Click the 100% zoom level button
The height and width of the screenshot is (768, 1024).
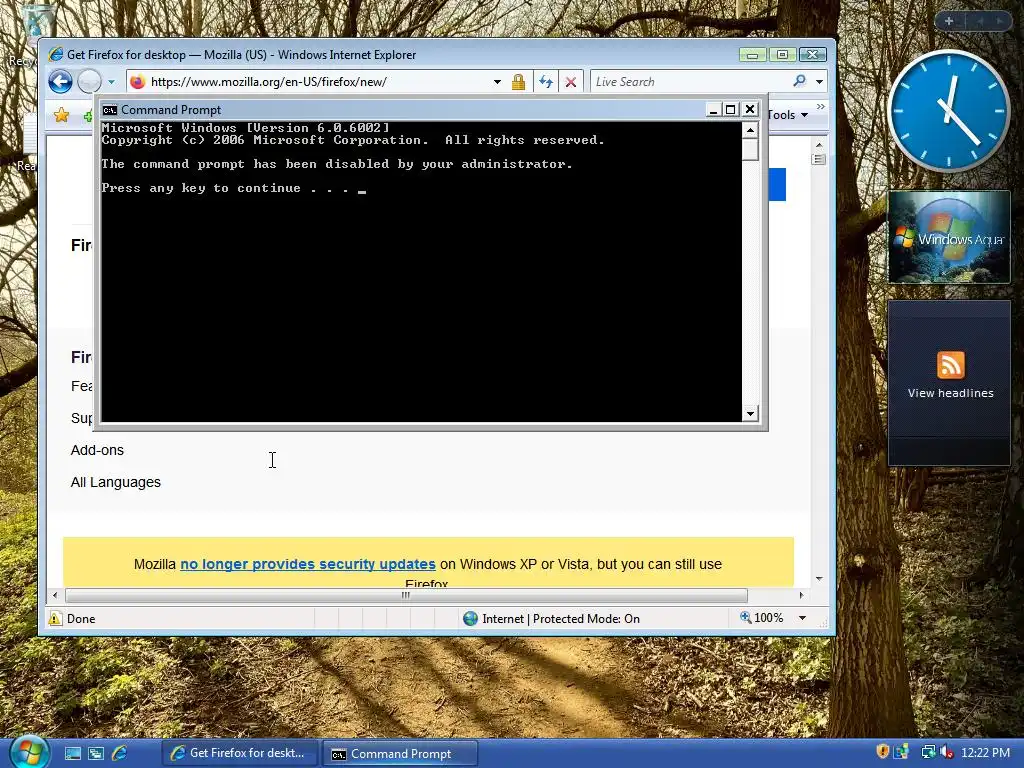pos(761,618)
